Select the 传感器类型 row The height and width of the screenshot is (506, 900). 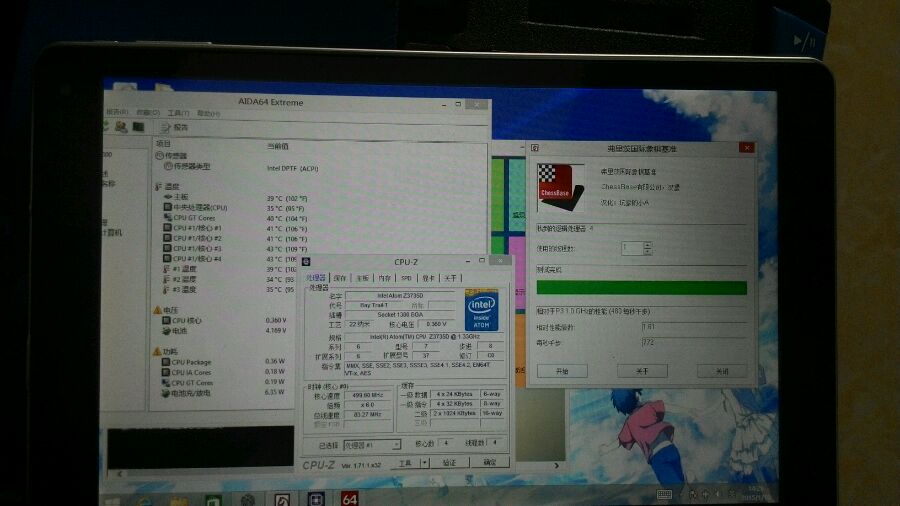click(x=187, y=166)
